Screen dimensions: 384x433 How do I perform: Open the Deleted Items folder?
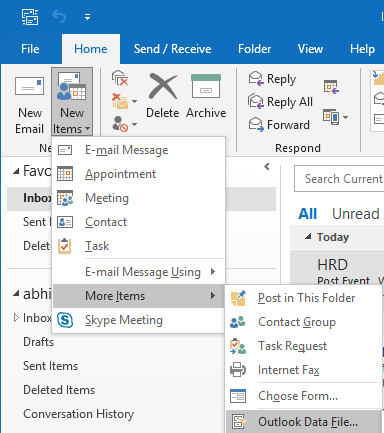click(59, 390)
